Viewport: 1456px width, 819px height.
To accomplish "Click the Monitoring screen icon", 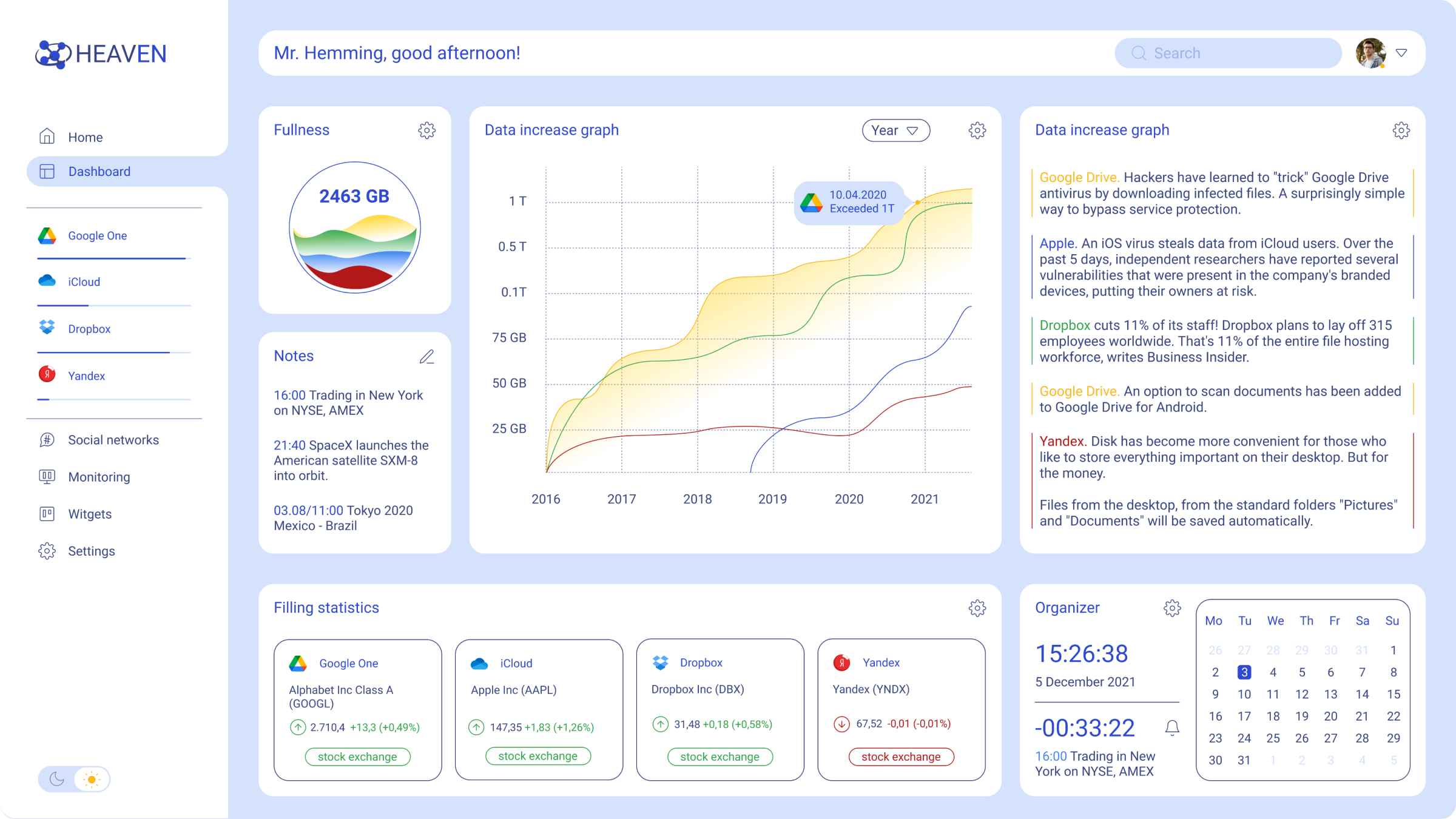I will (x=47, y=477).
